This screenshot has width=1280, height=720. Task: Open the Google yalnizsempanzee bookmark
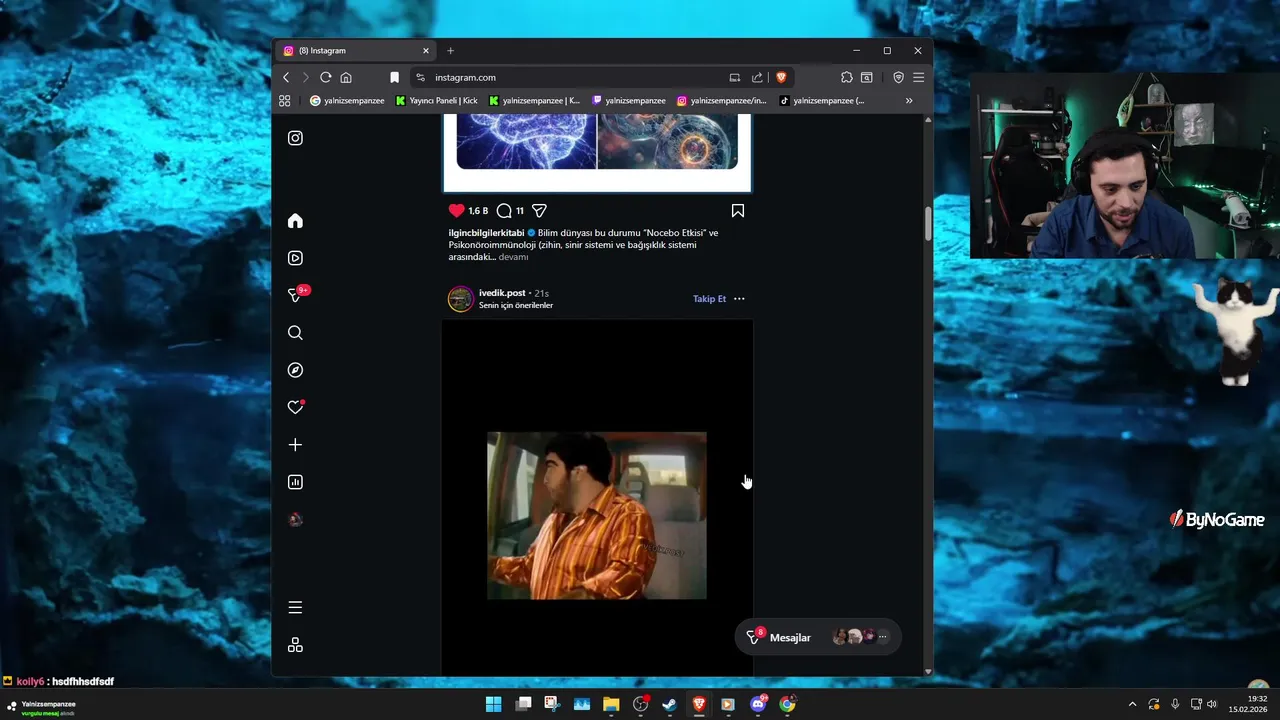(x=347, y=101)
